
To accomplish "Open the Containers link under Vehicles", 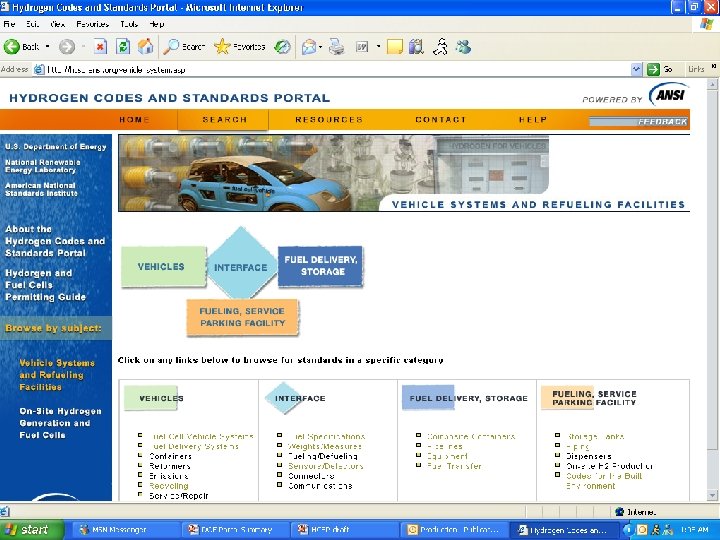I will [x=170, y=456].
